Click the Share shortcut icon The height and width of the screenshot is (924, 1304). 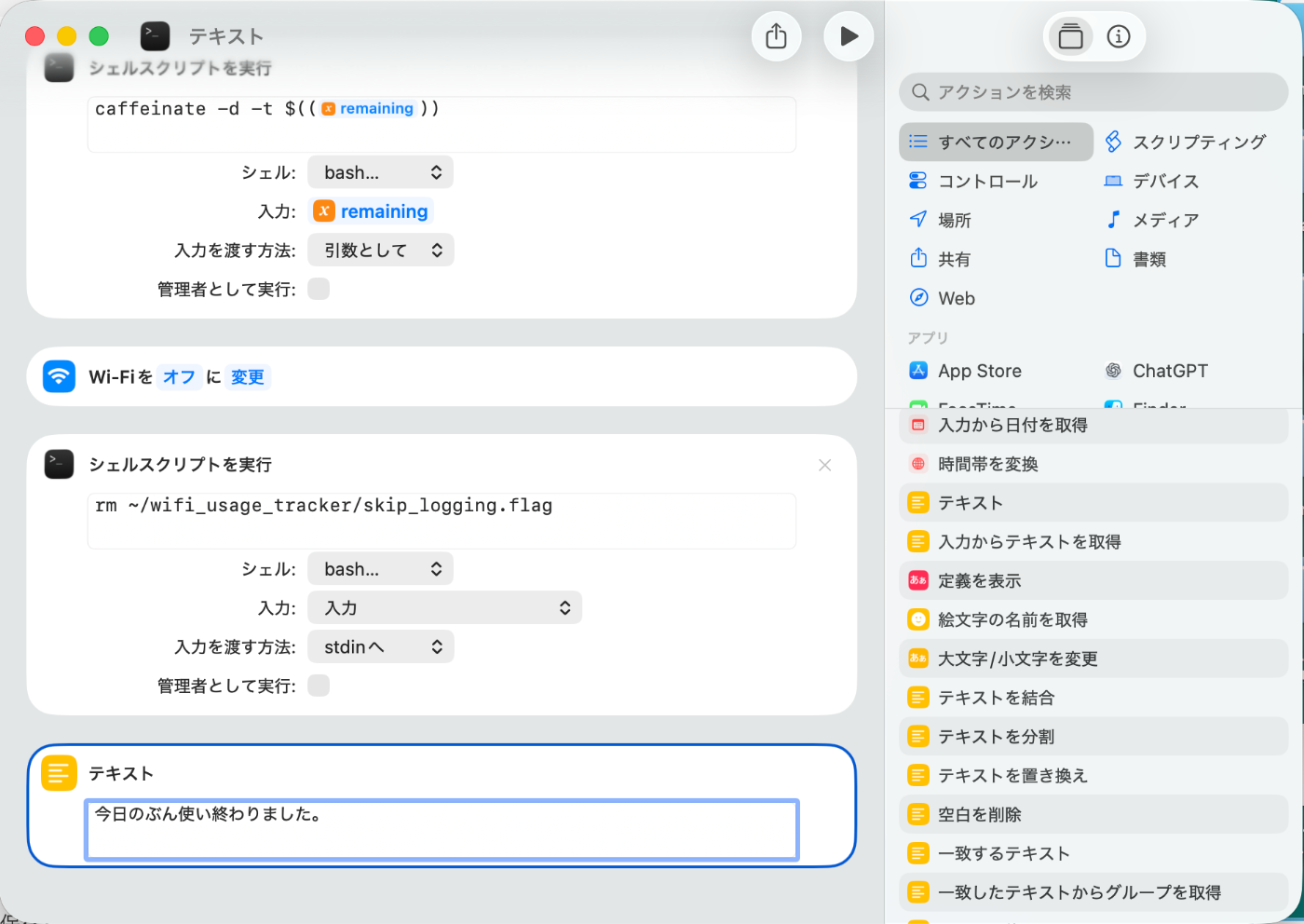tap(776, 36)
